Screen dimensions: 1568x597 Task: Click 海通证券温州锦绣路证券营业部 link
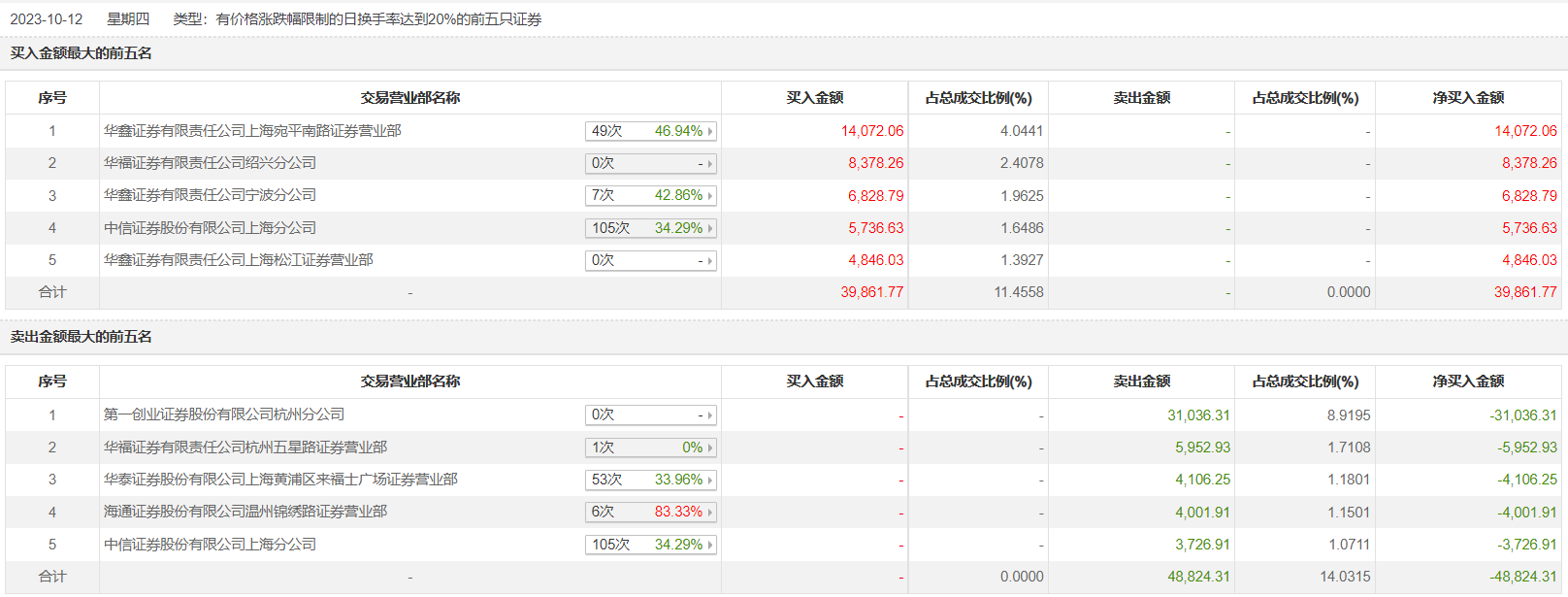245,512
